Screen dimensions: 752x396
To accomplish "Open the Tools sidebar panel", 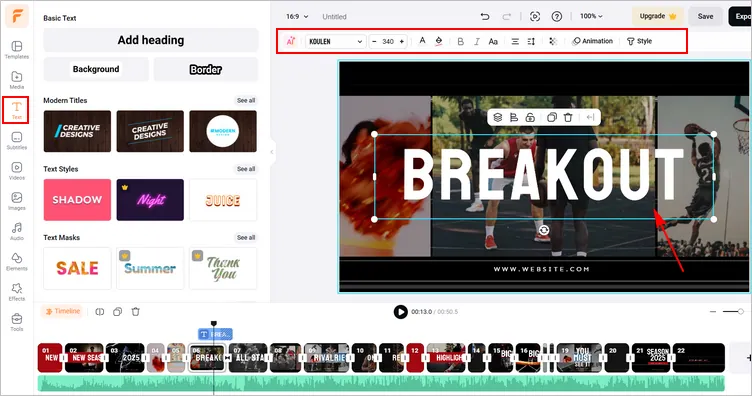I will (x=17, y=322).
